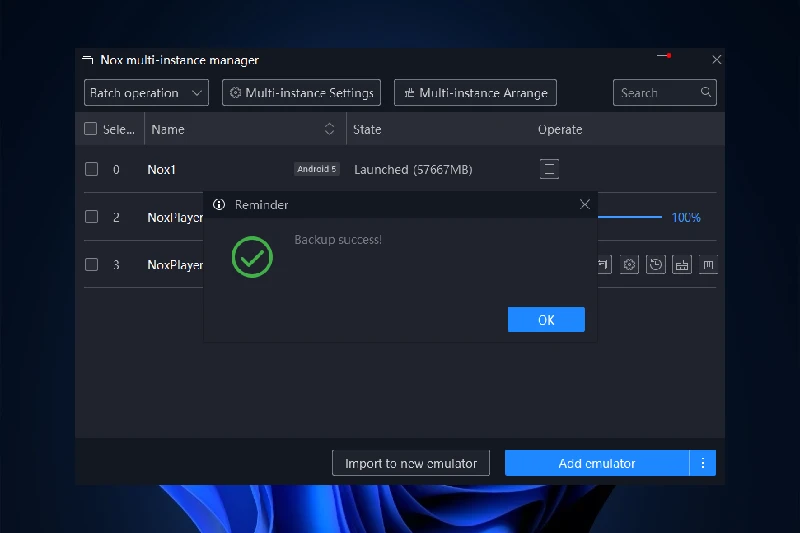
Task: Sort by Name using the column sort arrows
Action: [330, 129]
